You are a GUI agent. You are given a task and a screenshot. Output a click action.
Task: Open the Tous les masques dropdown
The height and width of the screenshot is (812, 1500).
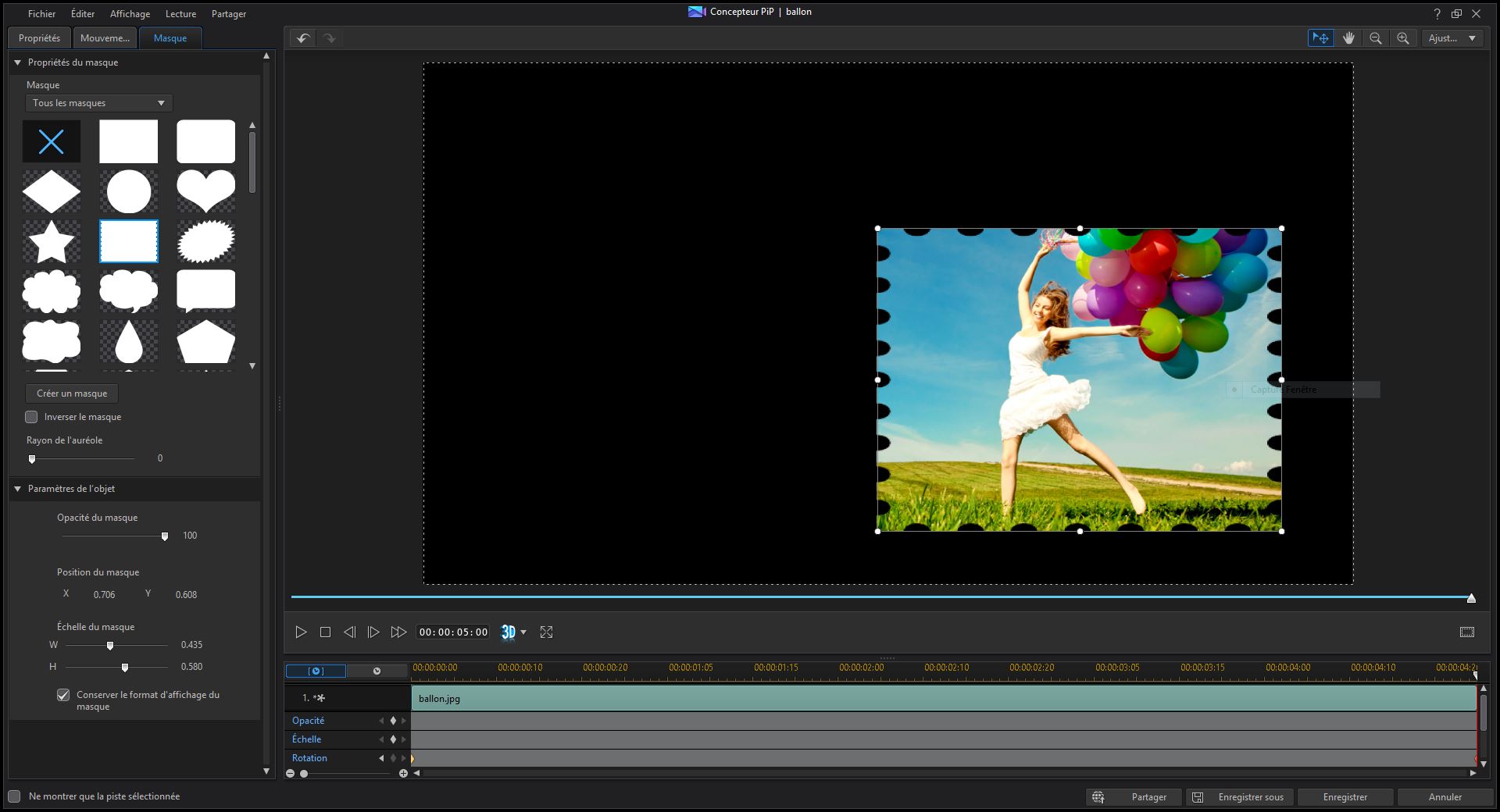(x=98, y=103)
